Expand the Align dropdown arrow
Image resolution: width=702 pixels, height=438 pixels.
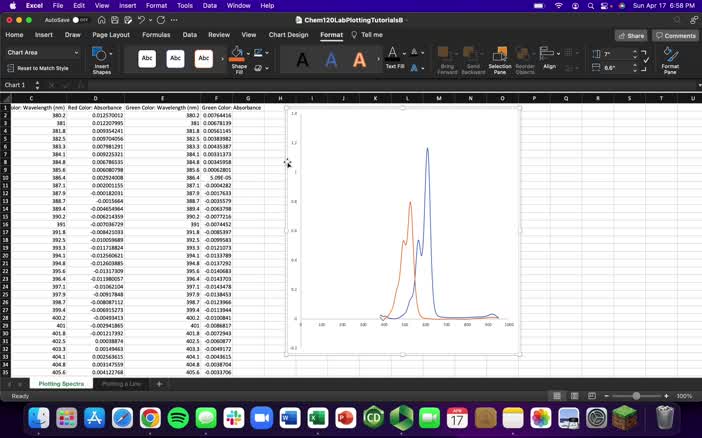(x=558, y=54)
